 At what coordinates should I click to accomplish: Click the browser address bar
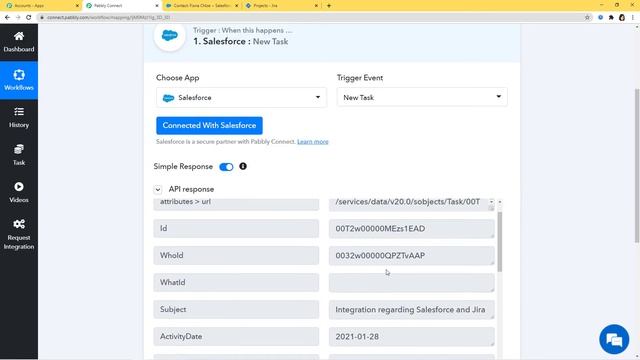310,18
